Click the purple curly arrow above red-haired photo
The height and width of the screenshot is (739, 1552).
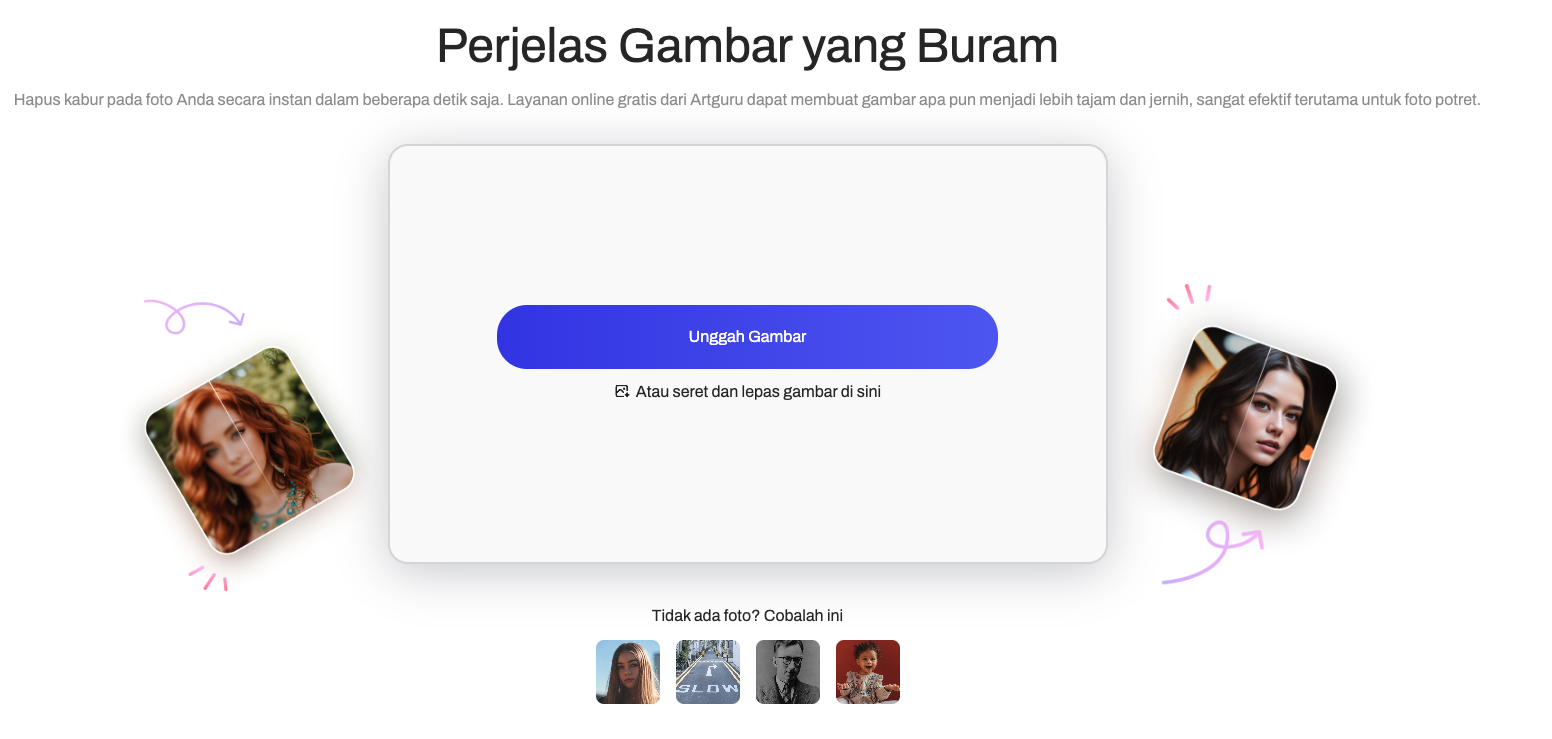pyautogui.click(x=192, y=314)
